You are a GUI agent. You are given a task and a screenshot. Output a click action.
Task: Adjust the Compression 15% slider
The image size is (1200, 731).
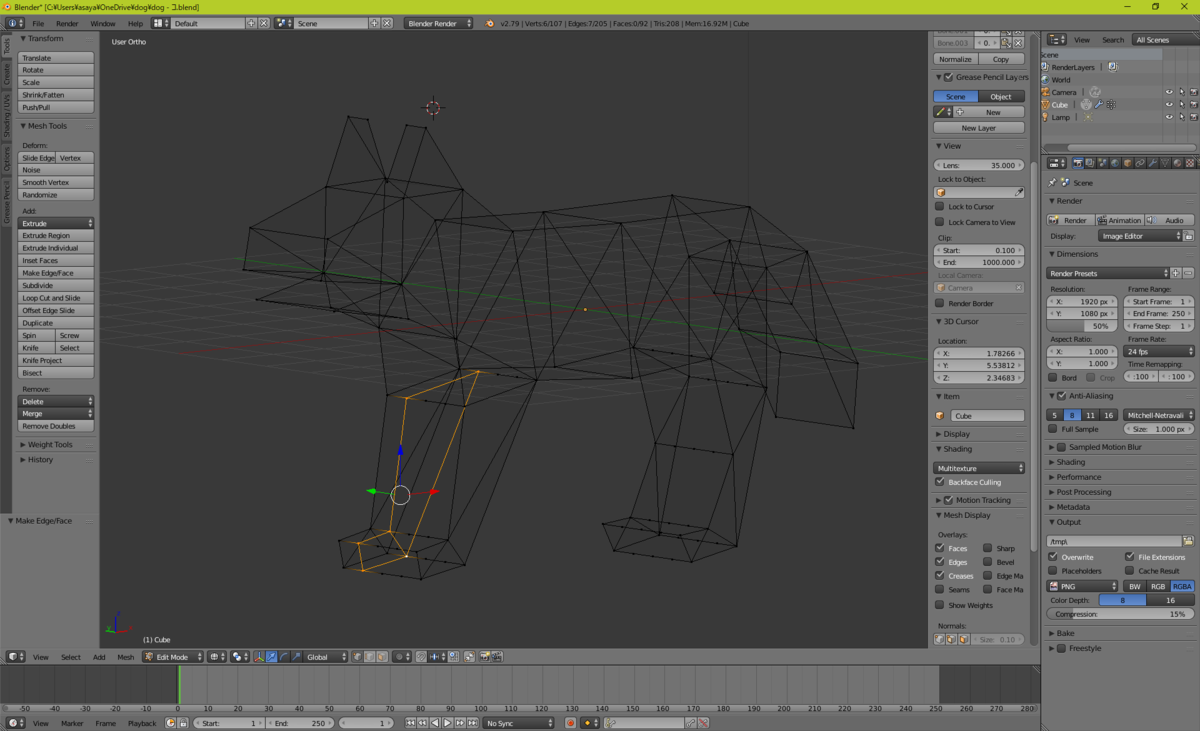(1120, 614)
